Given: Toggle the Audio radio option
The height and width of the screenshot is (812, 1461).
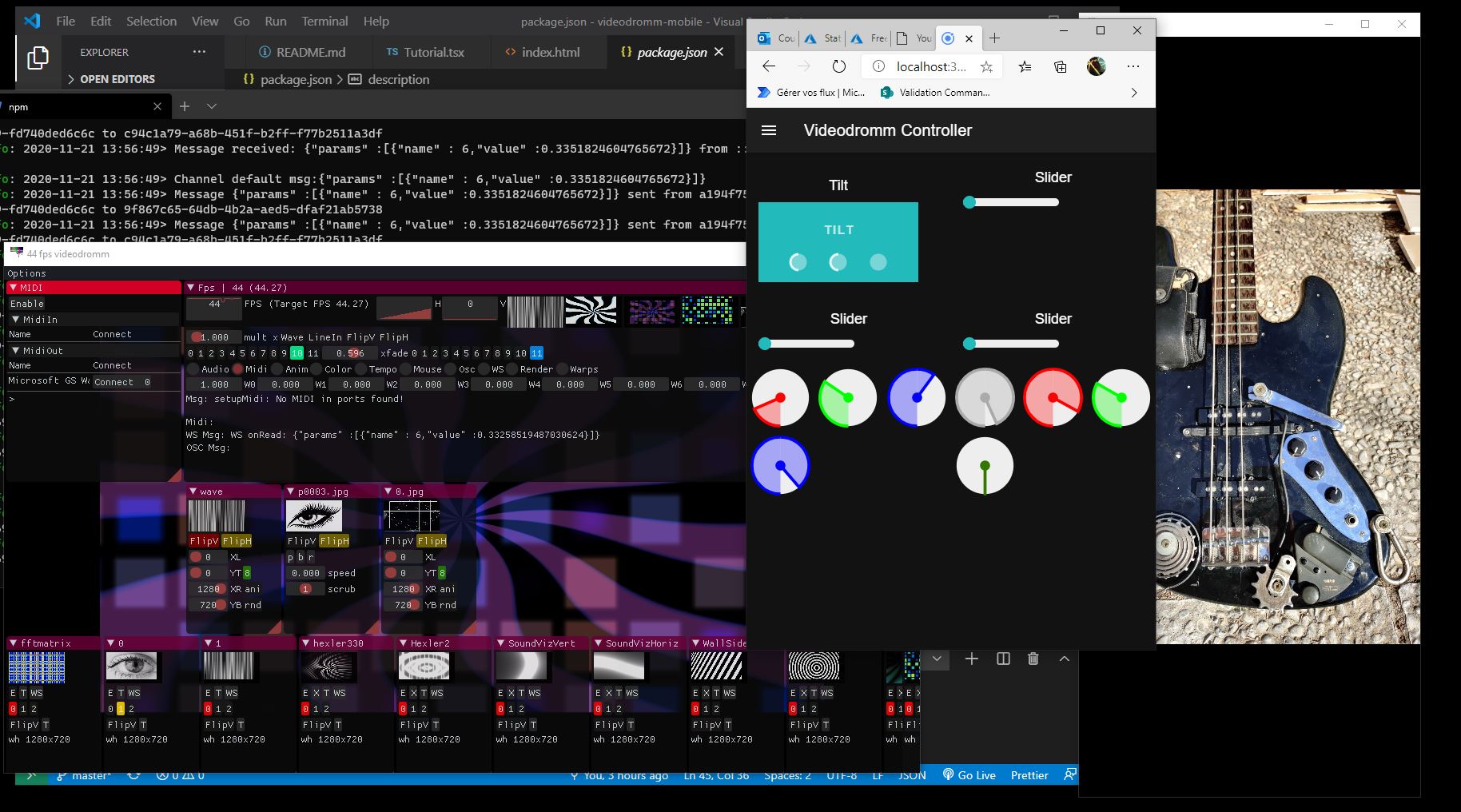Looking at the screenshot, I should 193,369.
